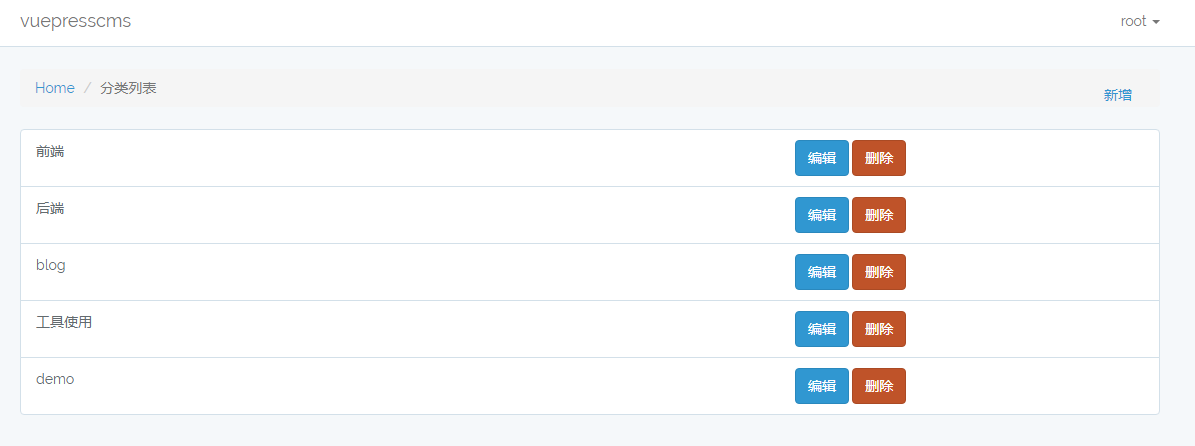Remove the 工具使用 category with 删除
Image resolution: width=1195 pixels, height=446 pixels.
click(x=878, y=329)
